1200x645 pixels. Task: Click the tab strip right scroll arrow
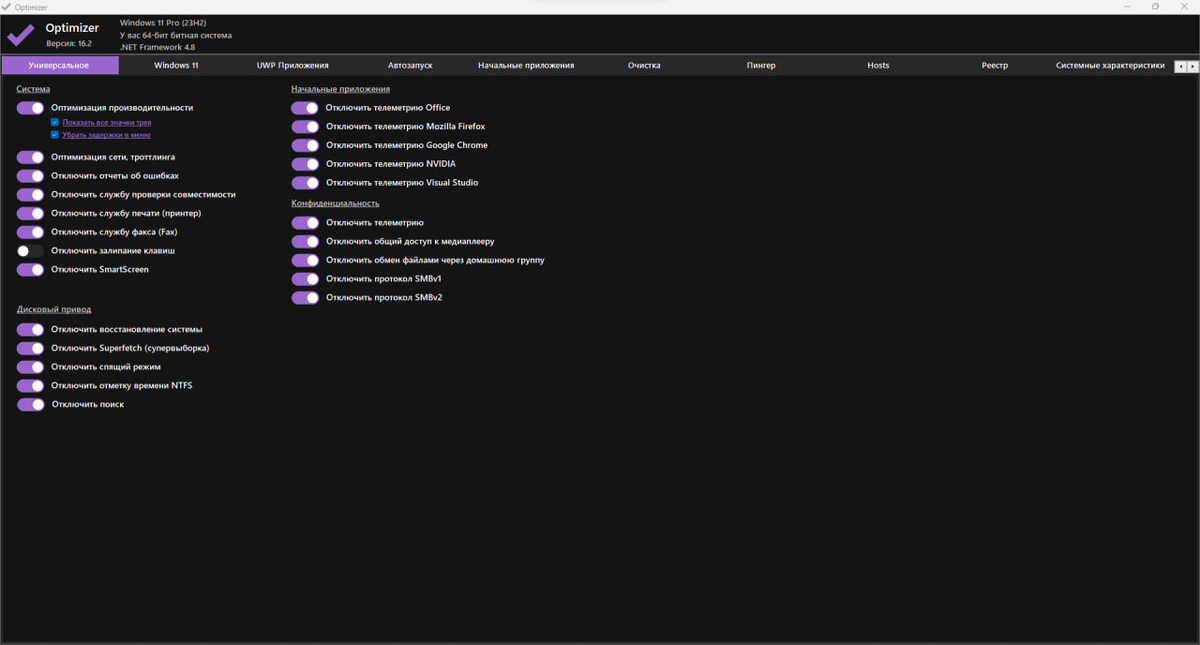[1191, 66]
